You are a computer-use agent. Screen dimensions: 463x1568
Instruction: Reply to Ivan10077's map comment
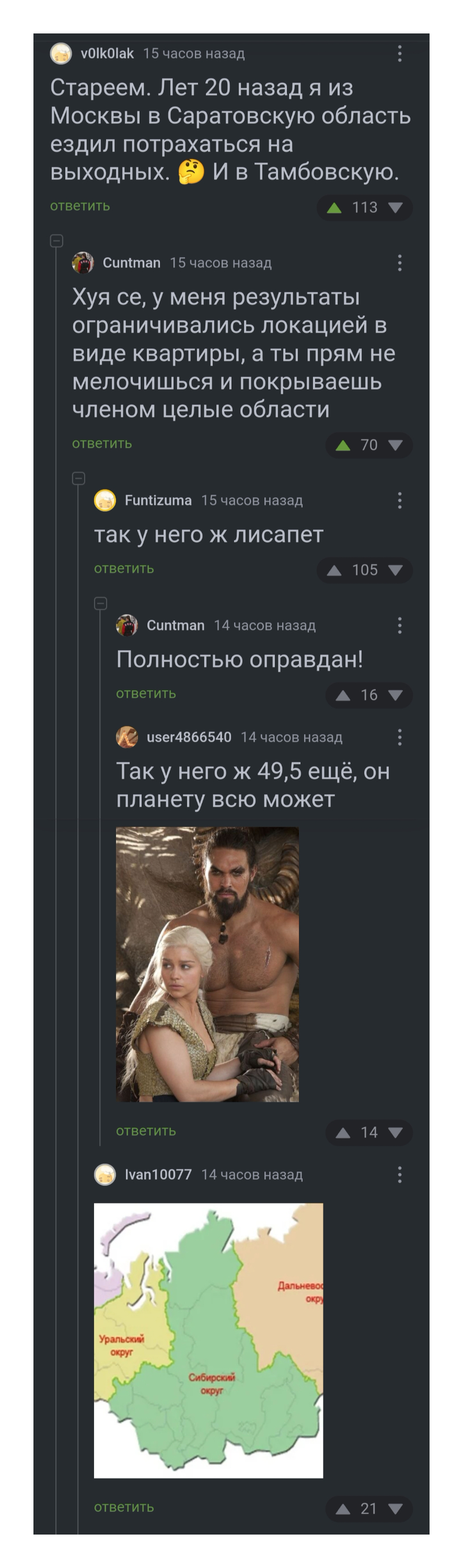pos(123,1507)
